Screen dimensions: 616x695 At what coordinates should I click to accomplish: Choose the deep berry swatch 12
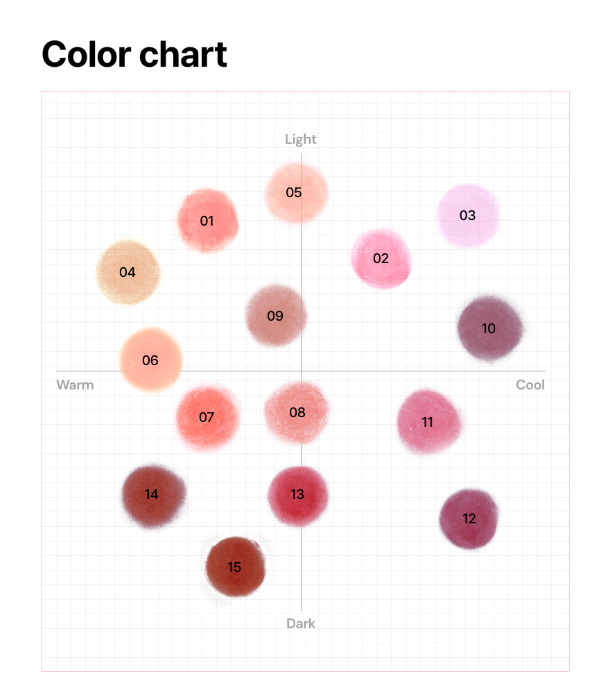click(469, 518)
